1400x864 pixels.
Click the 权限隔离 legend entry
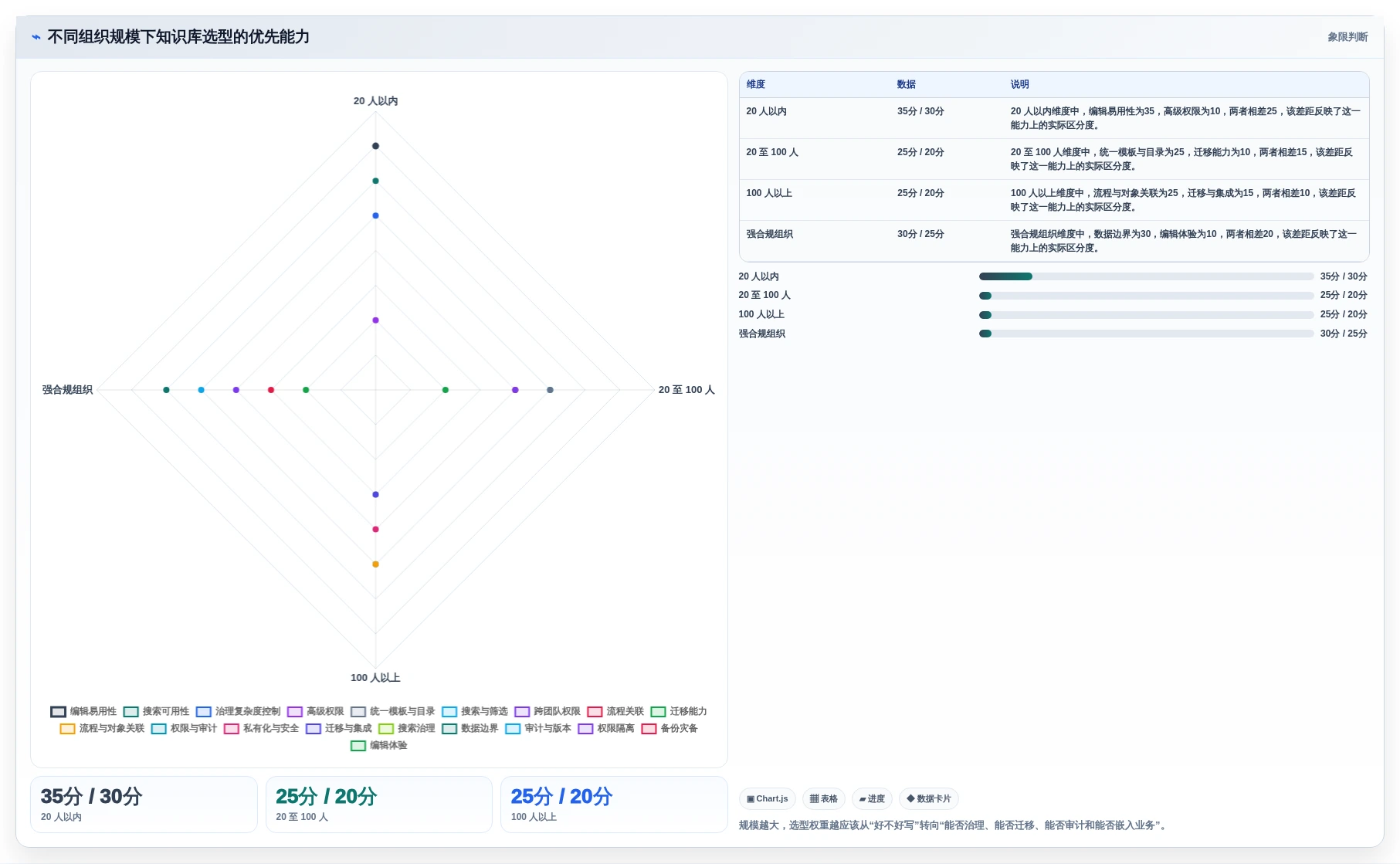pos(606,728)
